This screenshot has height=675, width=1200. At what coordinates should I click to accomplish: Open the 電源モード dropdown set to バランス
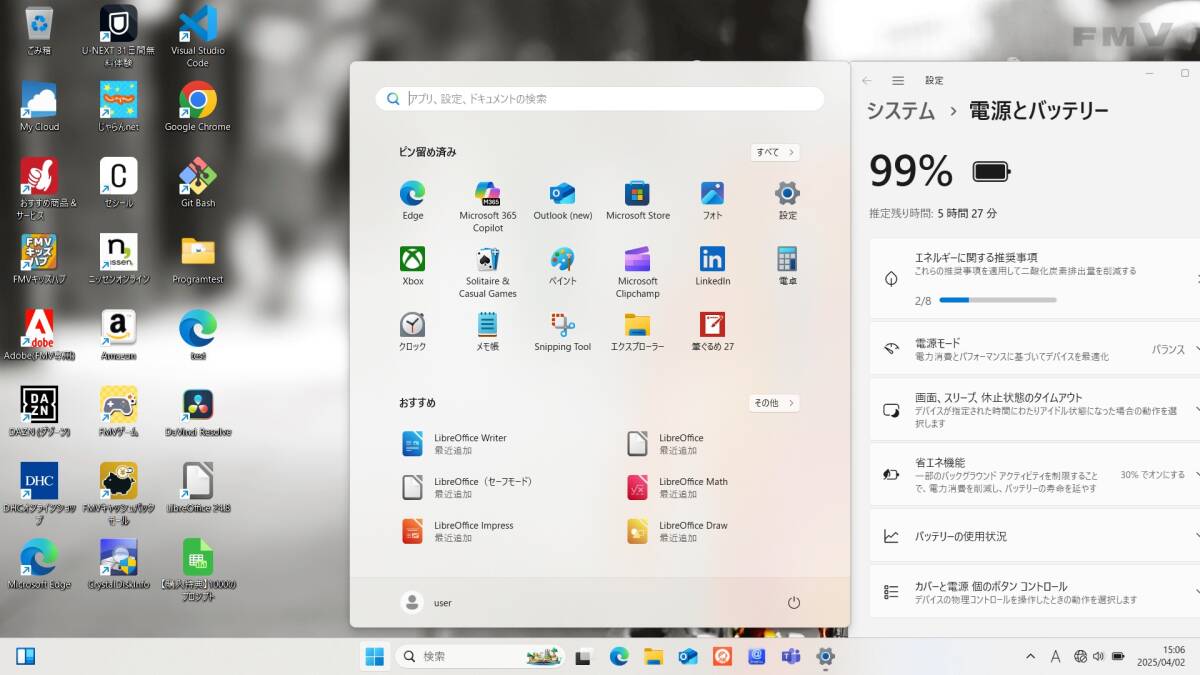point(1034,349)
